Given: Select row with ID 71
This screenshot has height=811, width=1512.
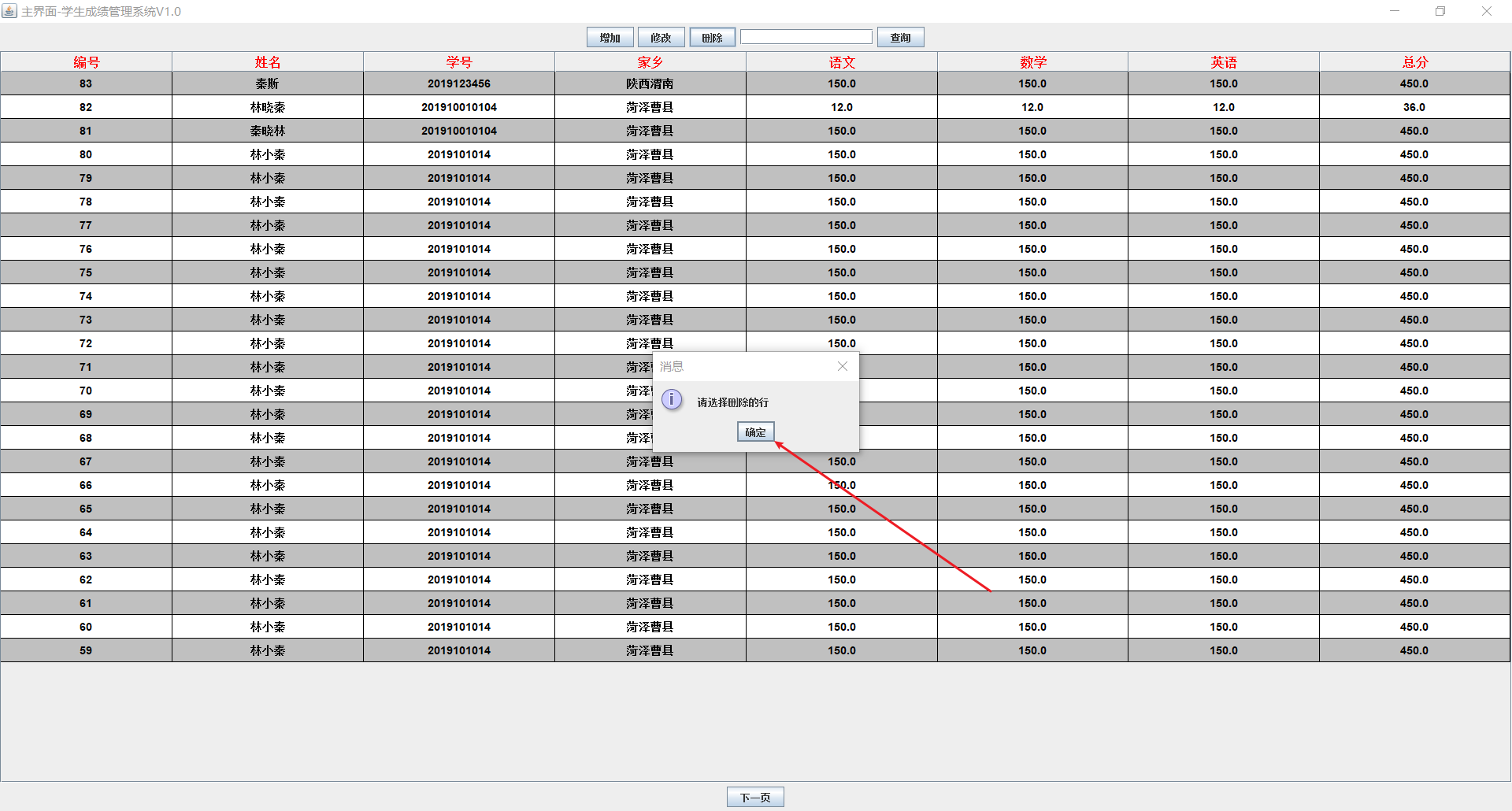Looking at the screenshot, I should click(86, 367).
